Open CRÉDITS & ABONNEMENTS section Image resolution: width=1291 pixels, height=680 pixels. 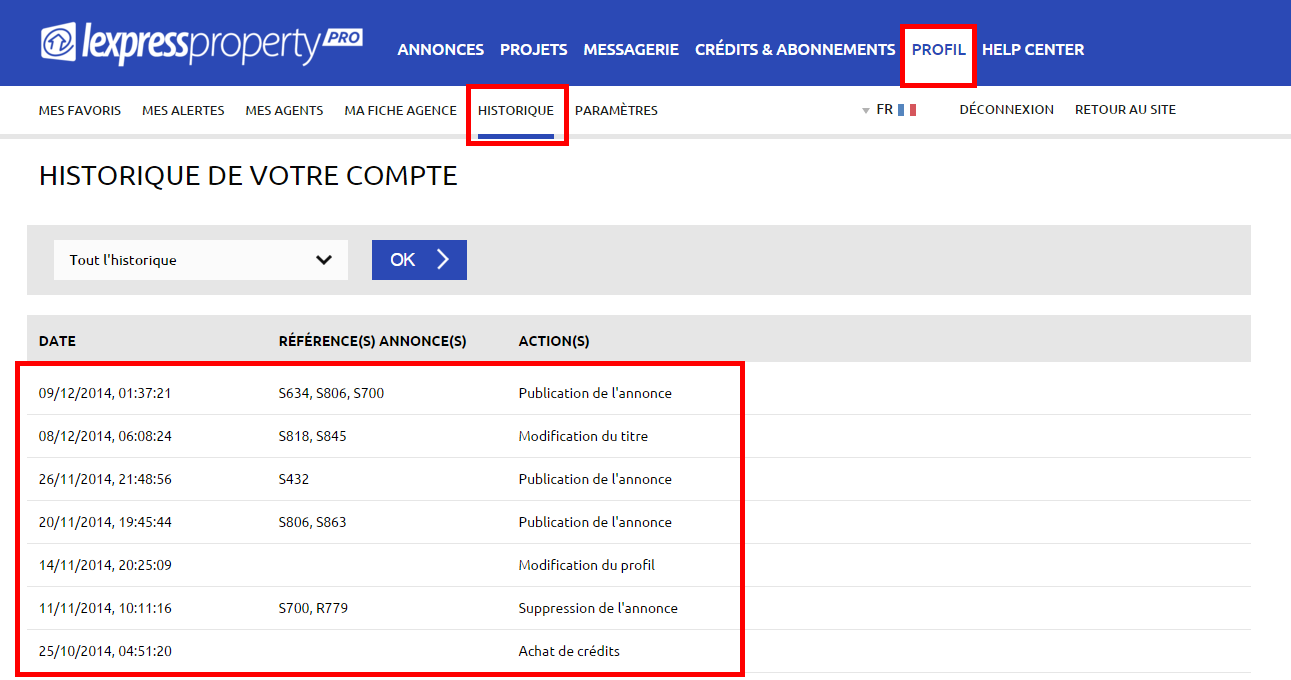[795, 49]
